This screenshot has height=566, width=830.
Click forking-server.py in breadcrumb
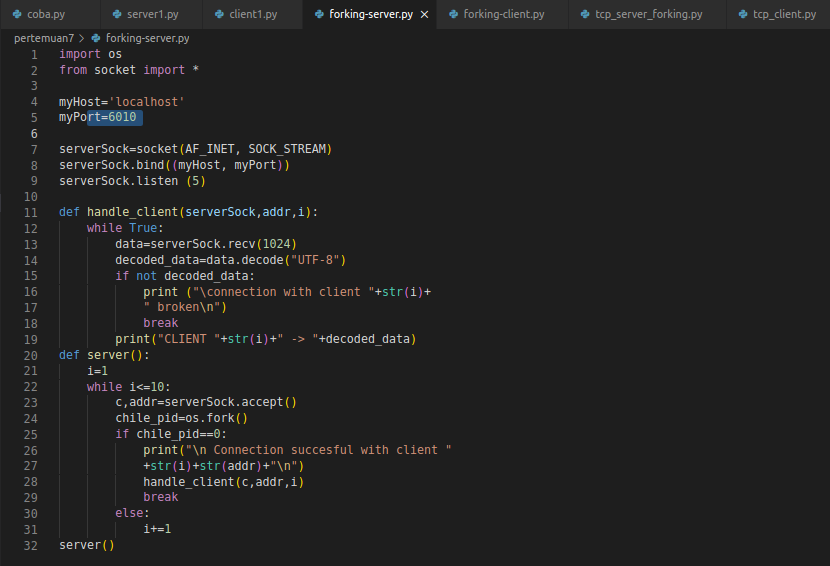point(147,38)
